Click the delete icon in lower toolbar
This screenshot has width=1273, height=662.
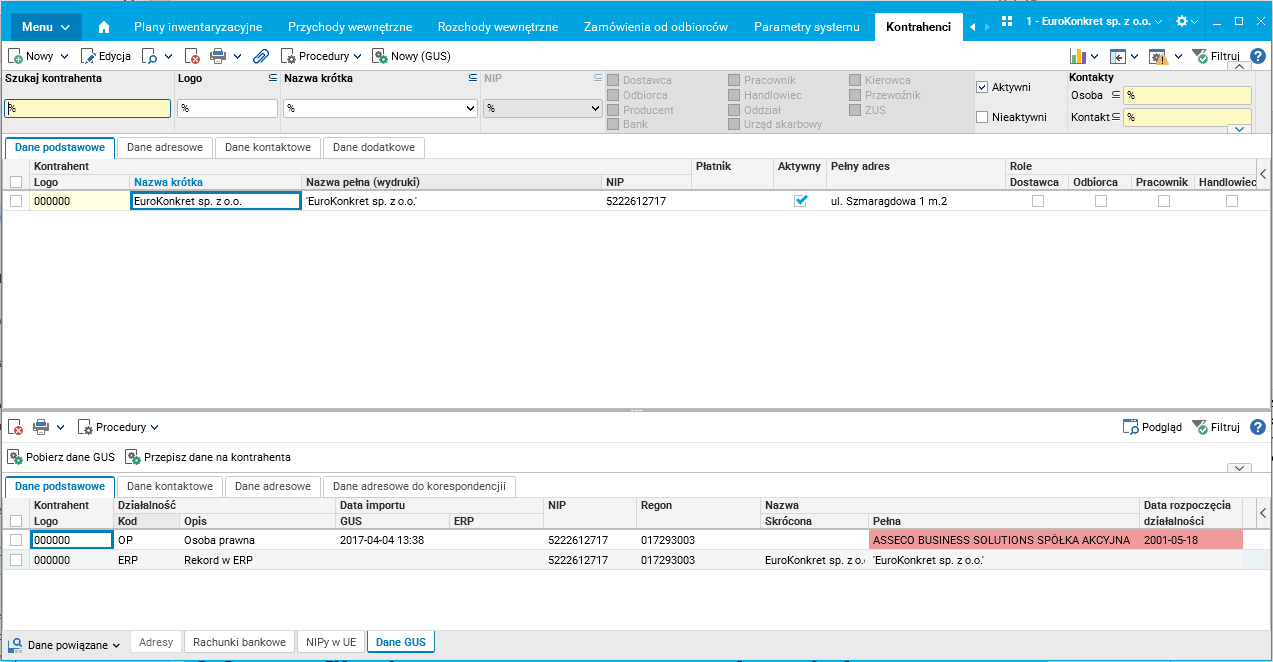15,427
